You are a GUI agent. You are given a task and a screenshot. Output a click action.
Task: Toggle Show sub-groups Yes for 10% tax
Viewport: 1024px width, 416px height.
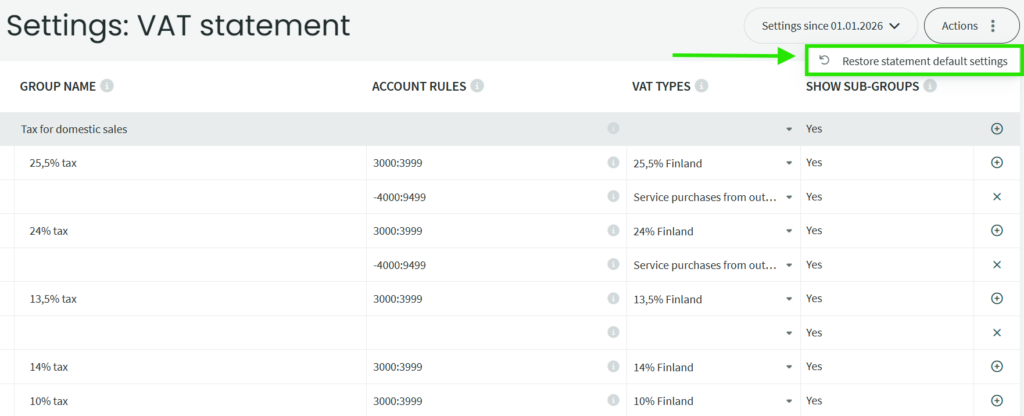814,401
